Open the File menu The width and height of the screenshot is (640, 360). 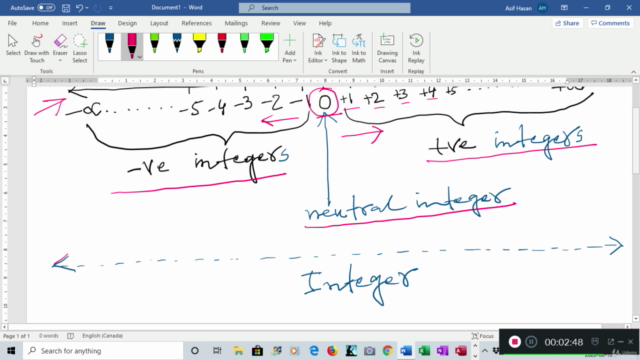point(12,23)
